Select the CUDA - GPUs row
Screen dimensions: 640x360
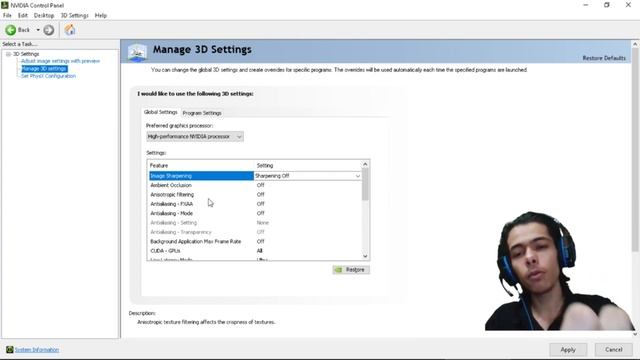pyautogui.click(x=255, y=251)
